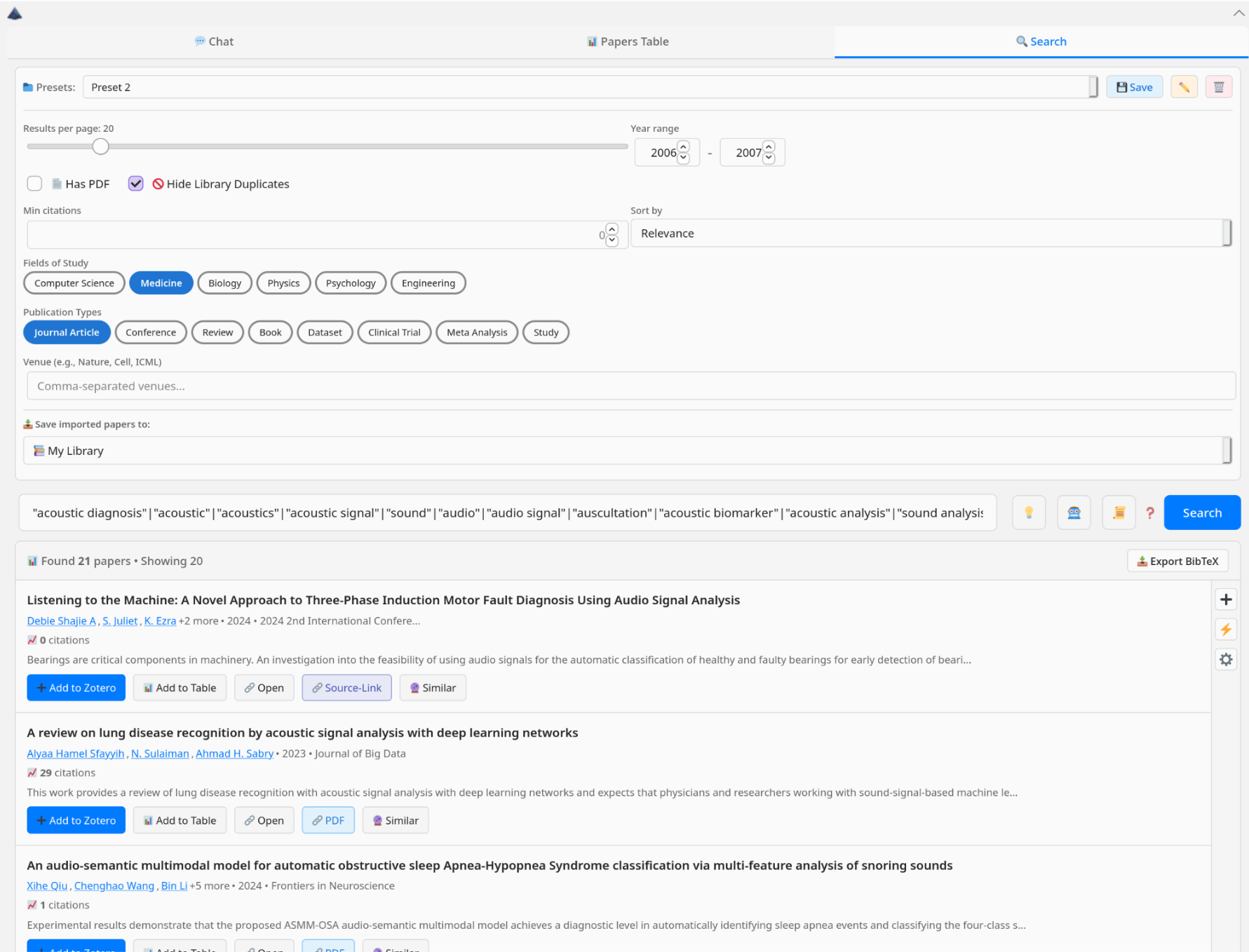
Task: Click the Export BibTeX button
Action: pyautogui.click(x=1177, y=561)
